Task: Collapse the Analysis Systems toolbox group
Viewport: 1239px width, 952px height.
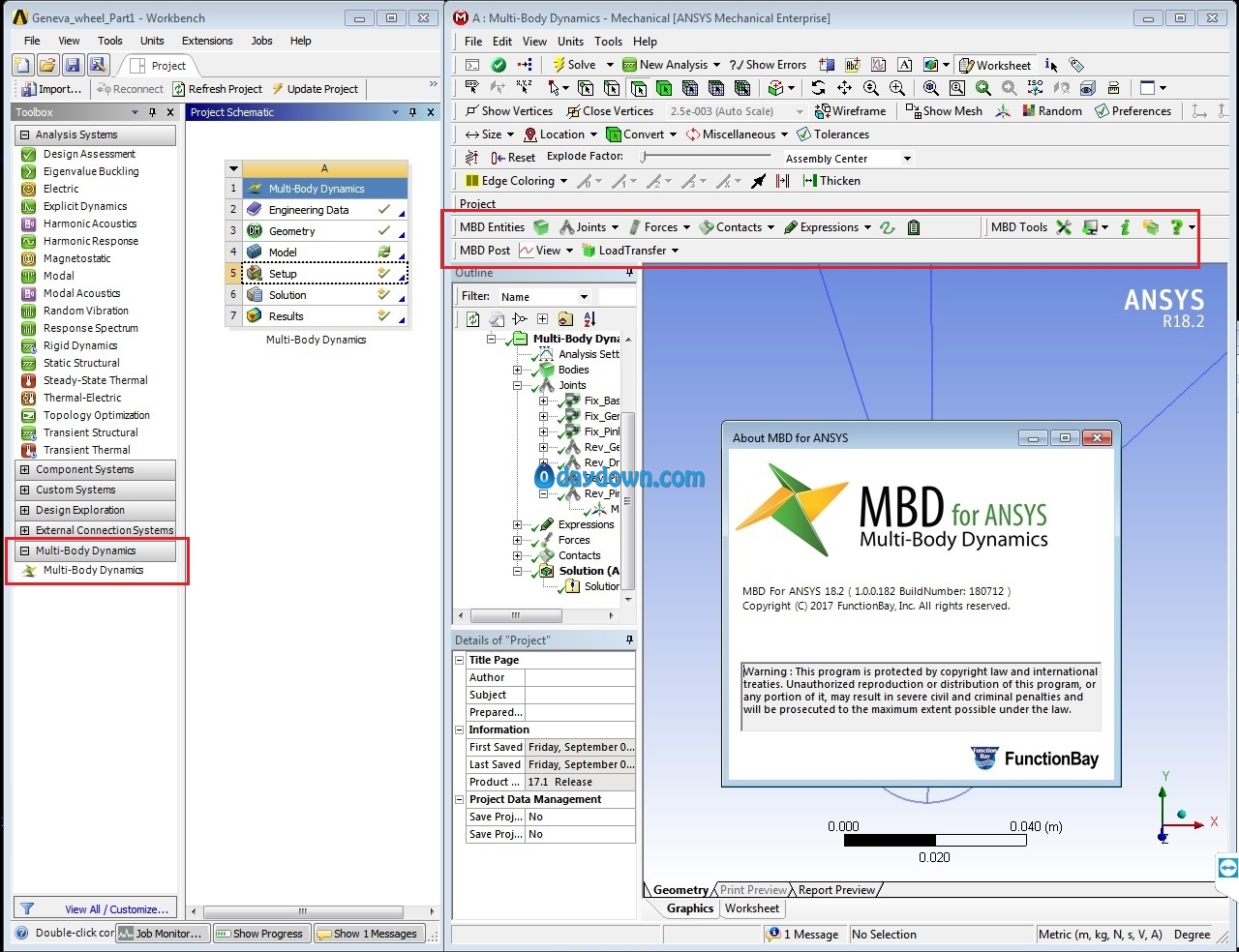Action: tap(25, 134)
